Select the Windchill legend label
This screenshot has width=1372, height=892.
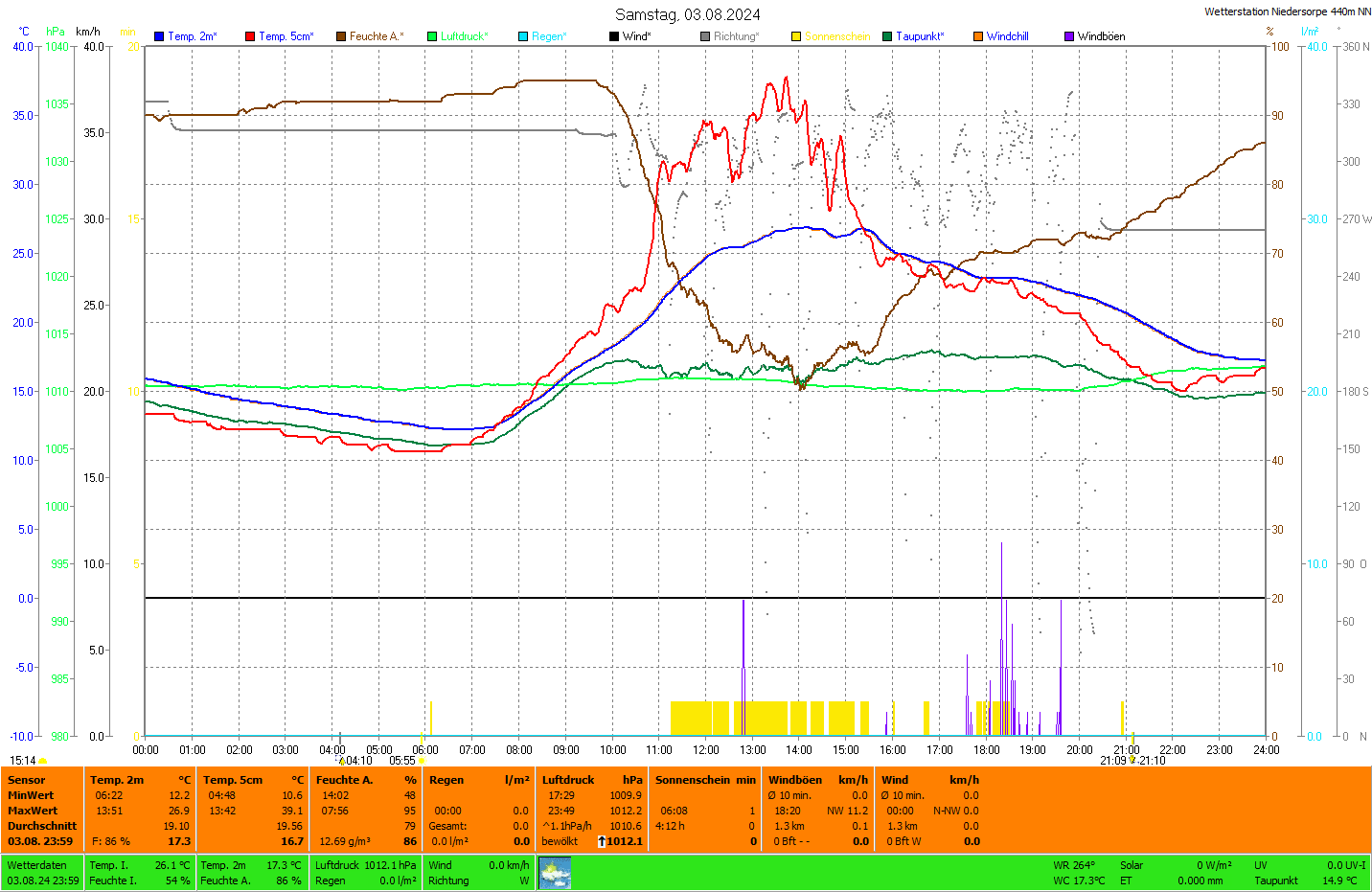[x=1007, y=36]
